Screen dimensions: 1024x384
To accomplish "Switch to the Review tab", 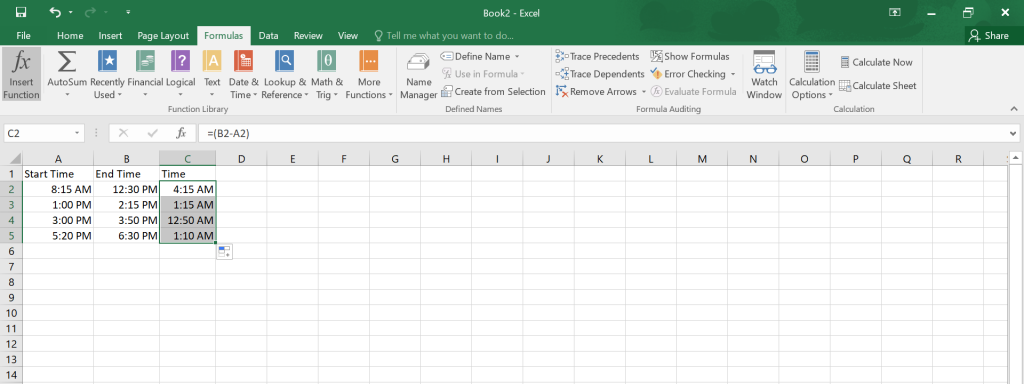I will [x=308, y=36].
